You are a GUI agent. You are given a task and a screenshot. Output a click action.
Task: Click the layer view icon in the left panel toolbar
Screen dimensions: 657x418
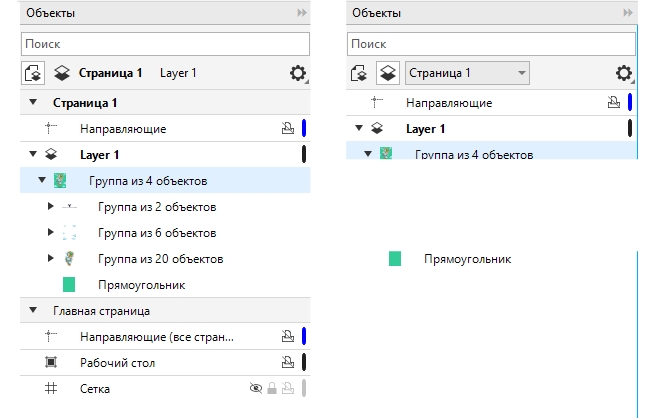pyautogui.click(x=62, y=73)
